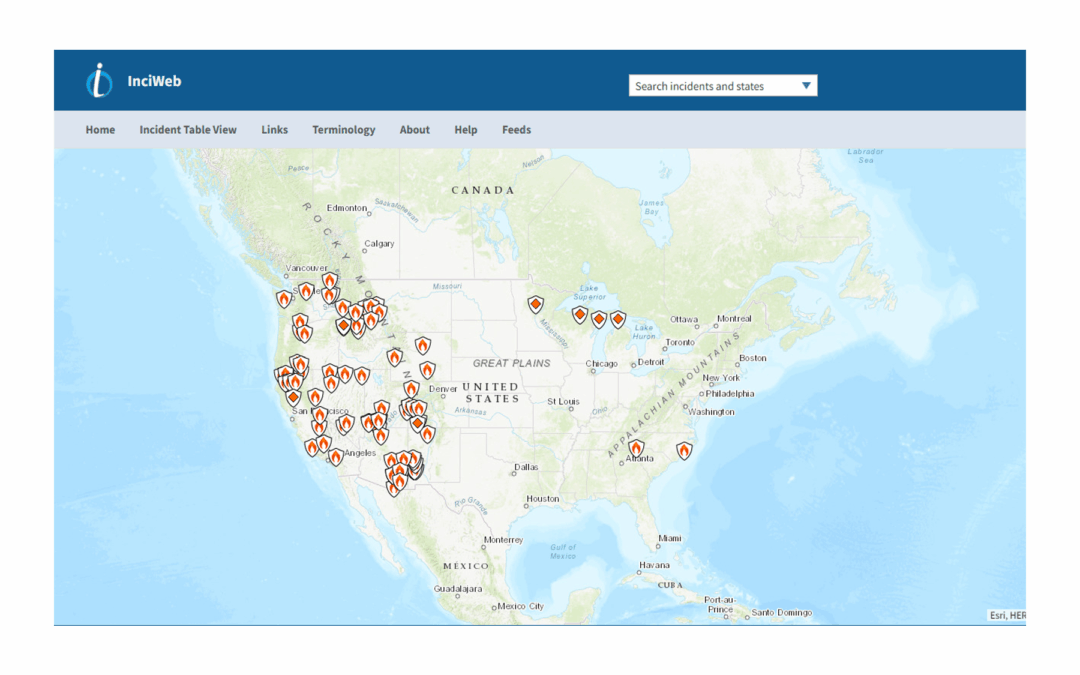The height and width of the screenshot is (675, 1080).
Task: Click the middle diamond marker near Lake Michigan
Action: tap(599, 320)
